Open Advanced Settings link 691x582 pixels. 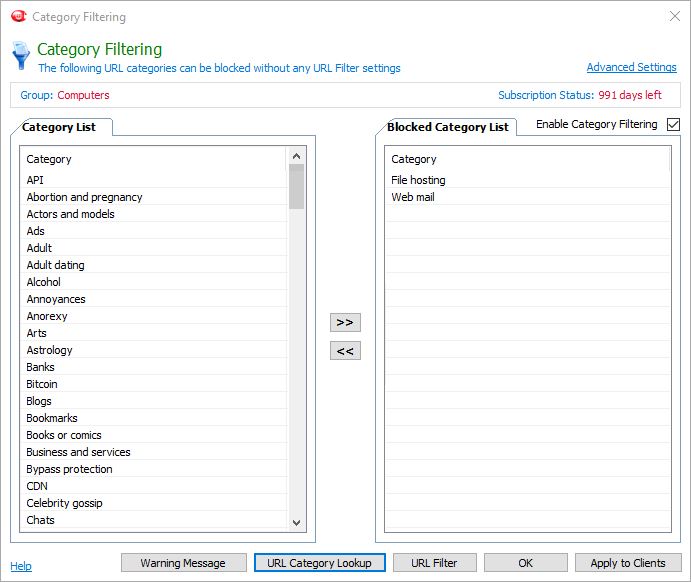[631, 68]
